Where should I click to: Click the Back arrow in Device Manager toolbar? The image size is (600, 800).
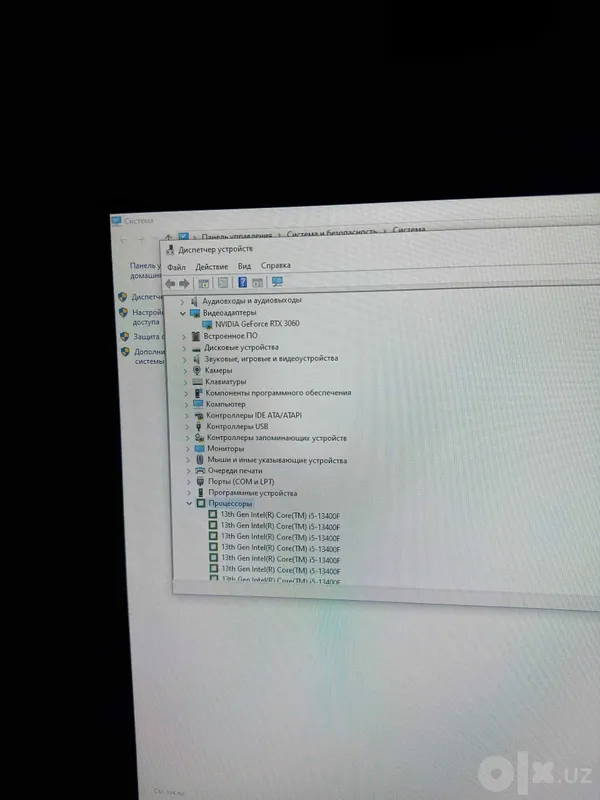coord(170,283)
